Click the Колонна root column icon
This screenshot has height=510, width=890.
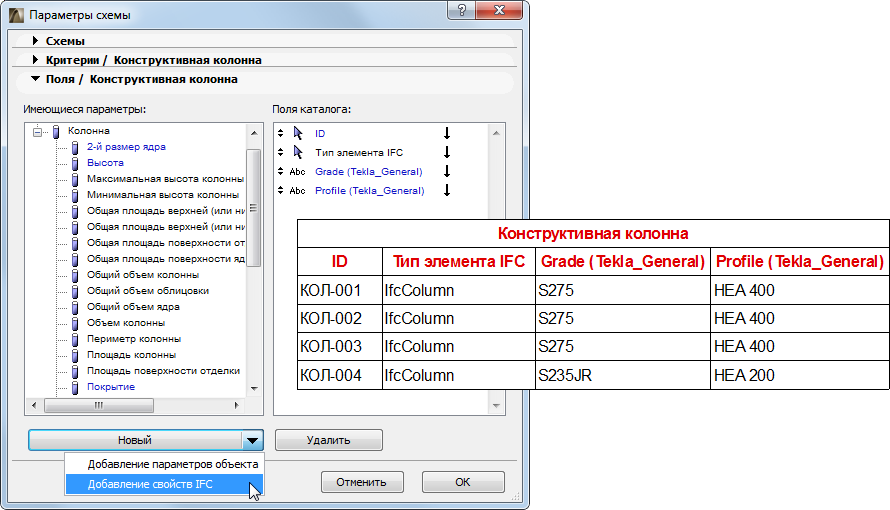tap(56, 132)
